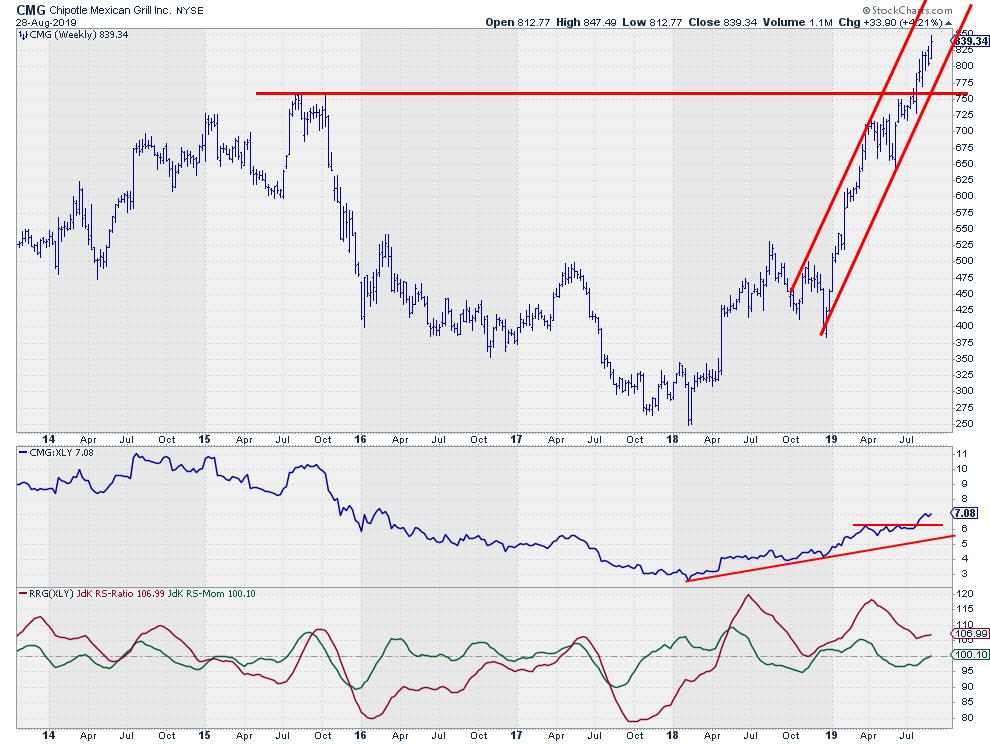Click the 839.34 last-price tag on the price axis

coord(970,41)
